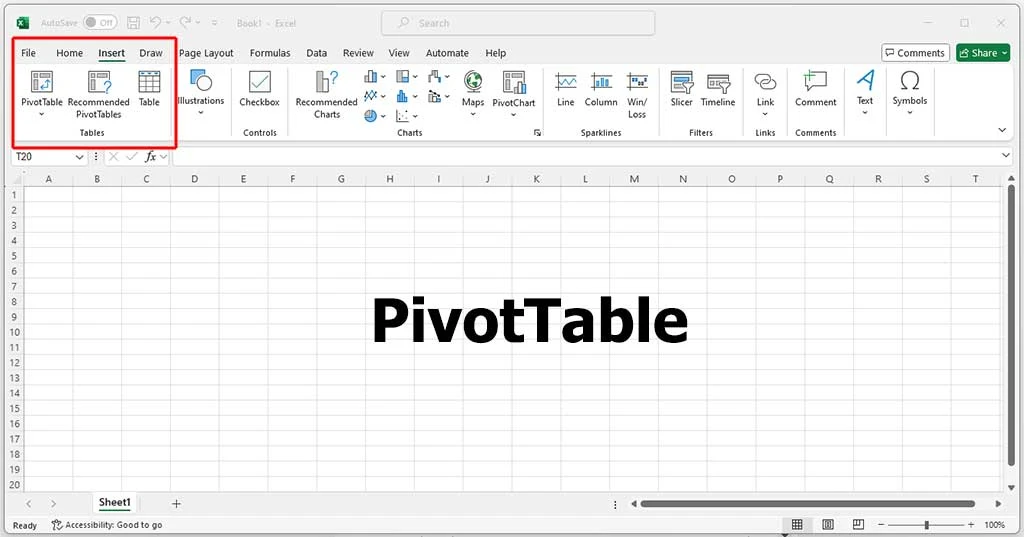The width and height of the screenshot is (1024, 537).
Task: Expand the Link dropdown arrow
Action: 765,114
